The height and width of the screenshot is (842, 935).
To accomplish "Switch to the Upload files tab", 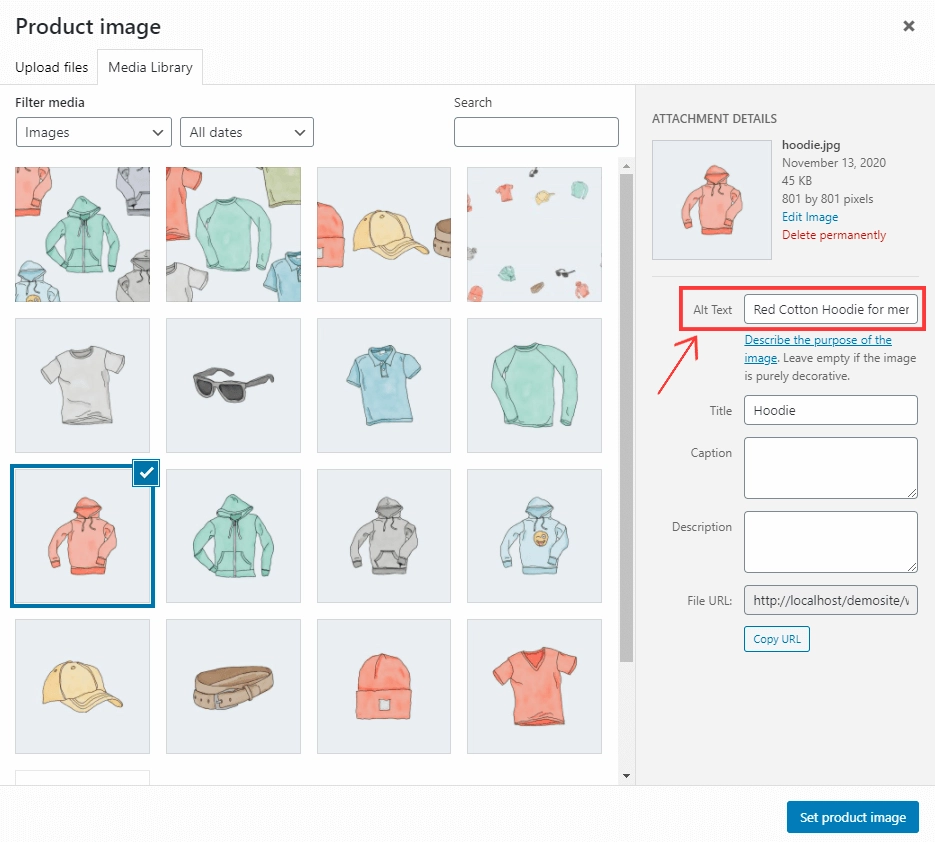I will click(51, 67).
